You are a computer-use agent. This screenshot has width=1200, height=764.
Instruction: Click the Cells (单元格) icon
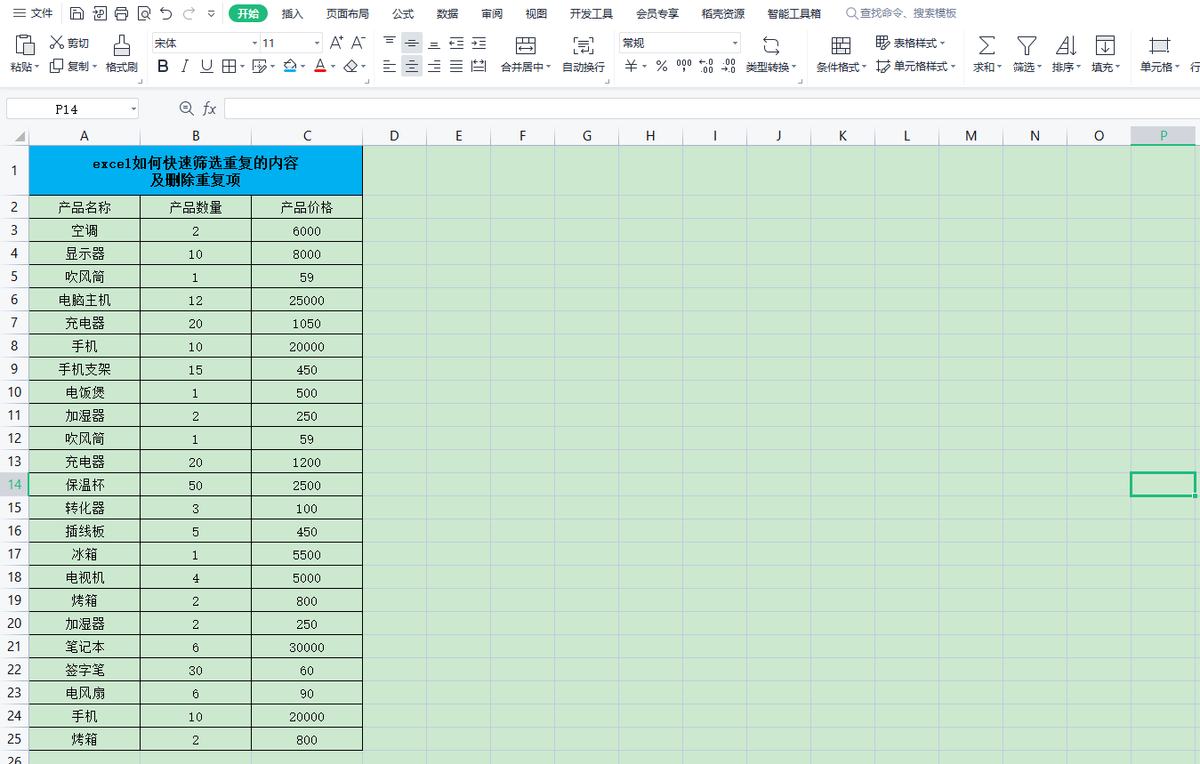click(x=1160, y=45)
